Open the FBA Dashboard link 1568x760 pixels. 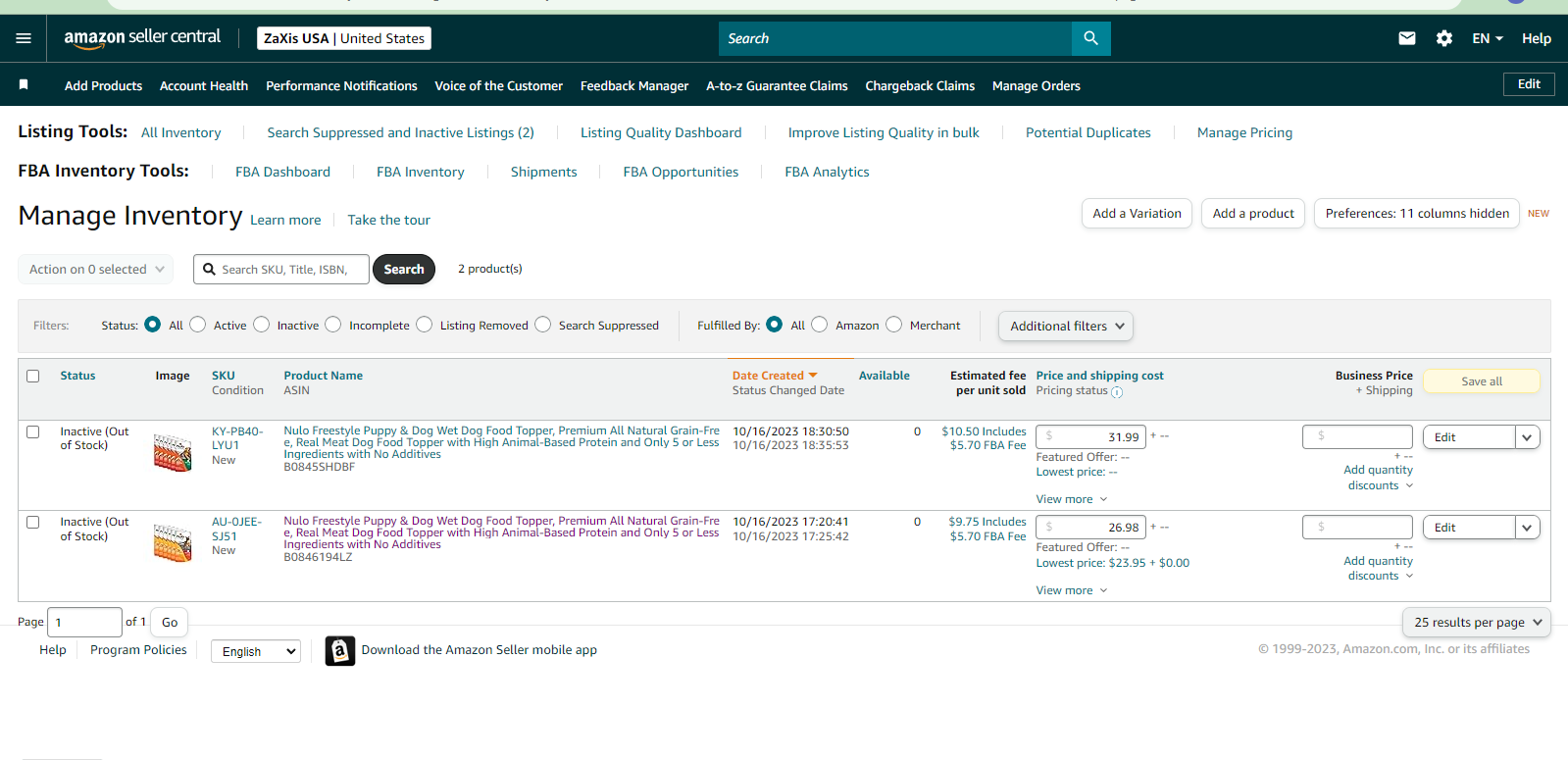[x=282, y=172]
